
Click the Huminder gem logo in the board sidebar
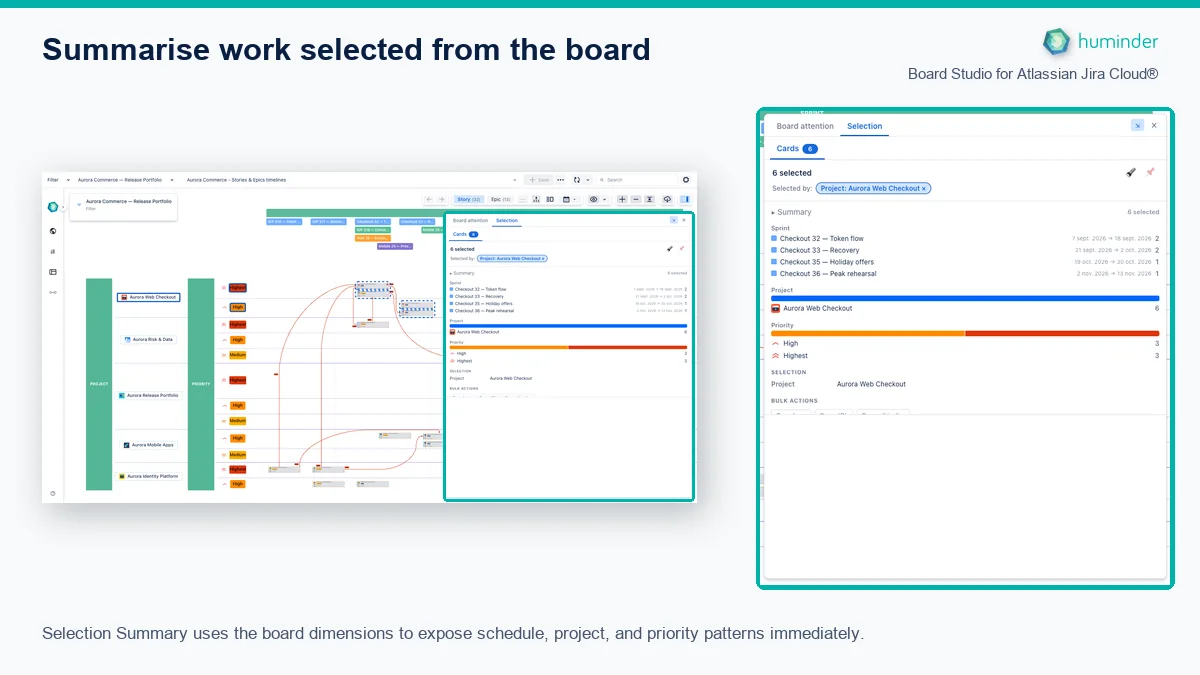click(53, 207)
